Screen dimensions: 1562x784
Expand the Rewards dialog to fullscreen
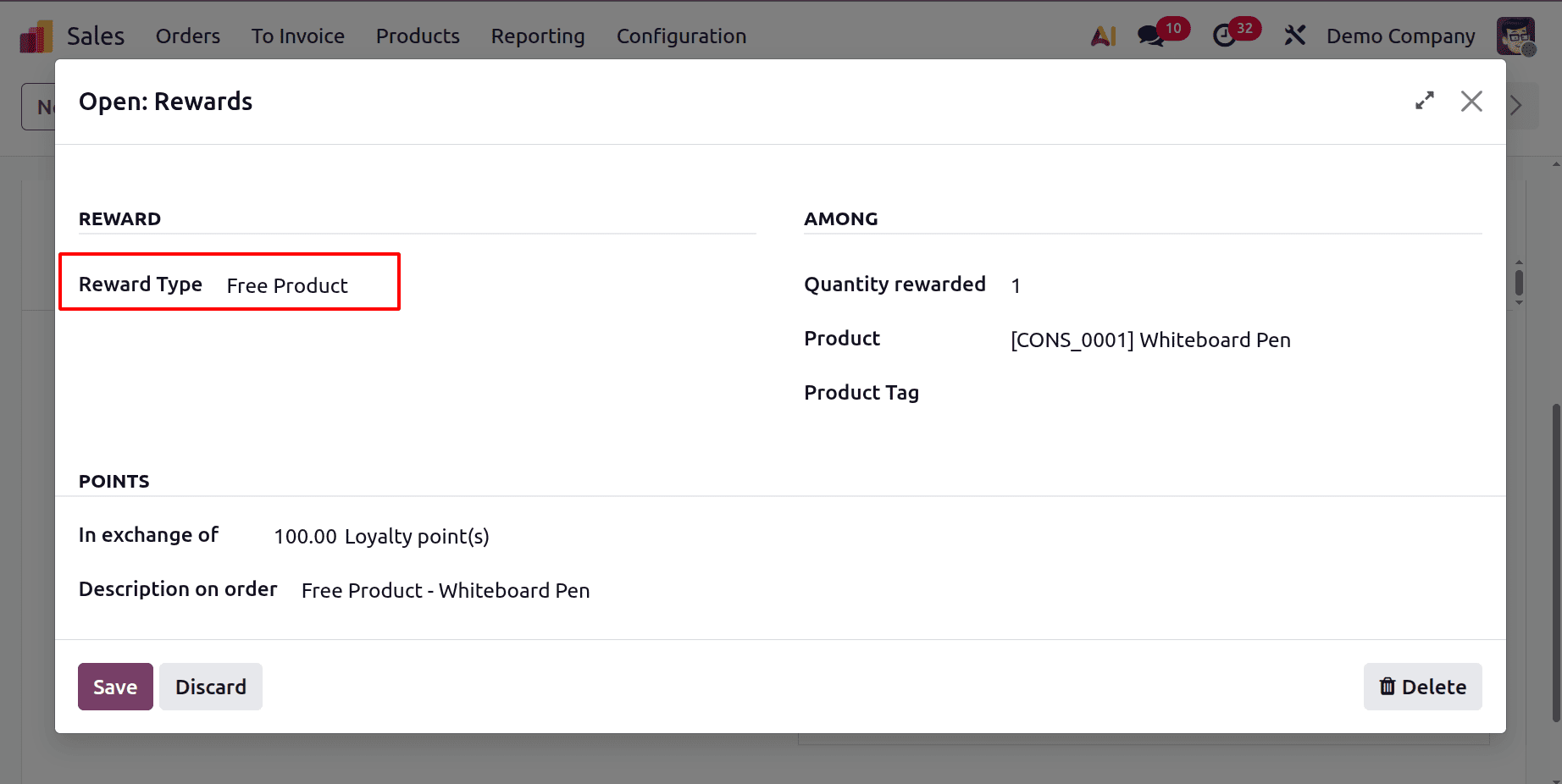1426,101
